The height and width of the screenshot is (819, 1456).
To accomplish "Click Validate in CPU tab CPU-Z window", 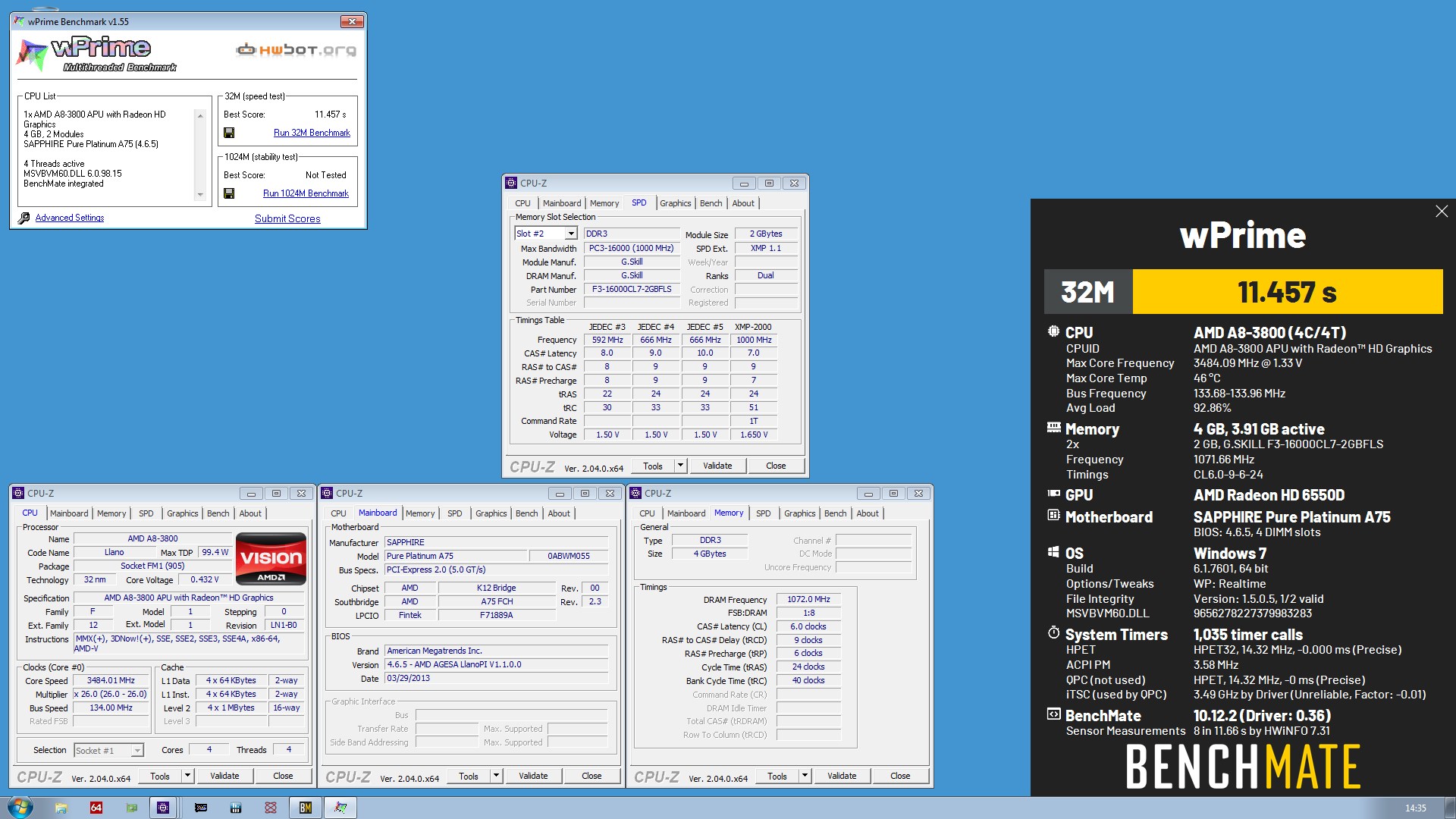I will tap(224, 776).
